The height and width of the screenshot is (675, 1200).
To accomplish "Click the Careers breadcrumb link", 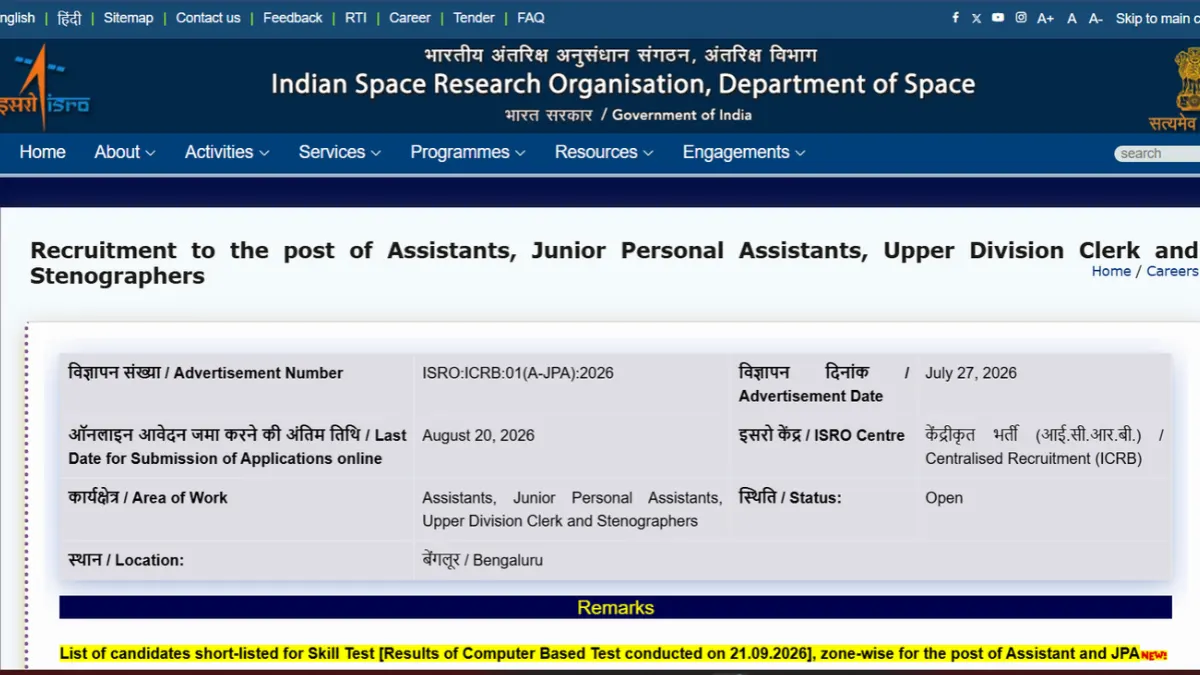I will pos(1172,271).
